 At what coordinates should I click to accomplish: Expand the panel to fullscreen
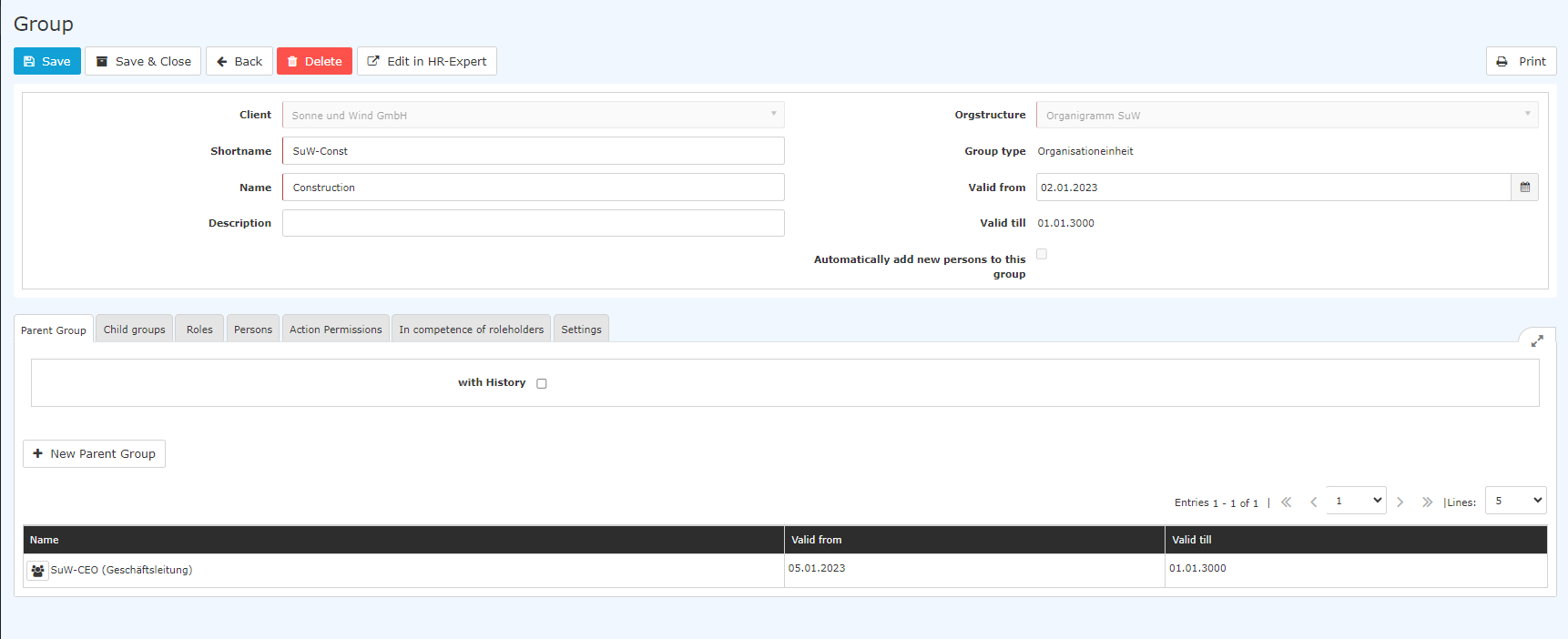point(1537,340)
